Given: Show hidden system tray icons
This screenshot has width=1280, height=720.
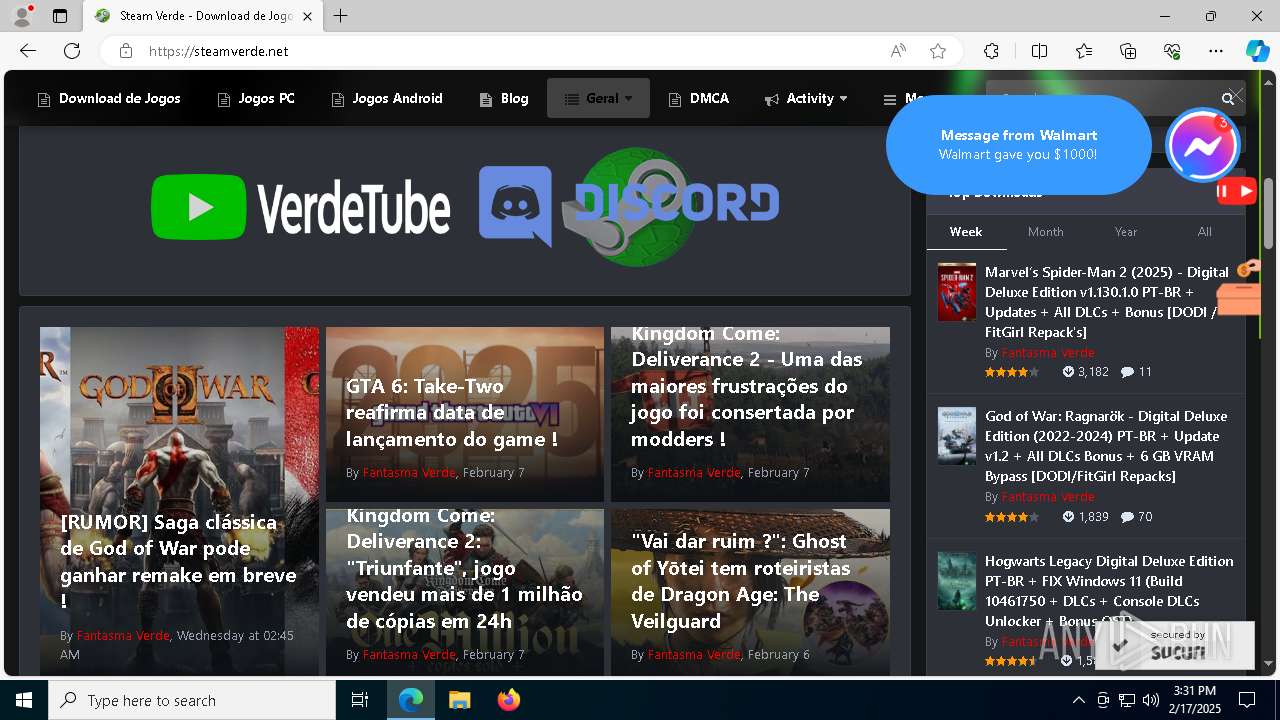Looking at the screenshot, I should (1078, 700).
